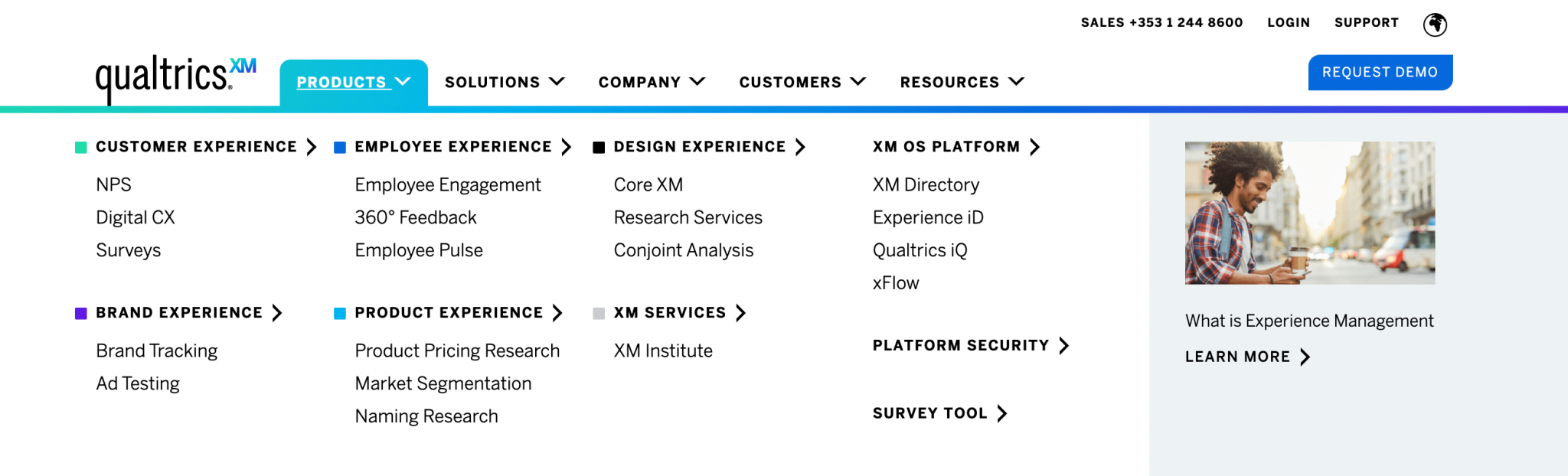
Task: Open the CUSTOMERS menu
Action: coord(801,82)
